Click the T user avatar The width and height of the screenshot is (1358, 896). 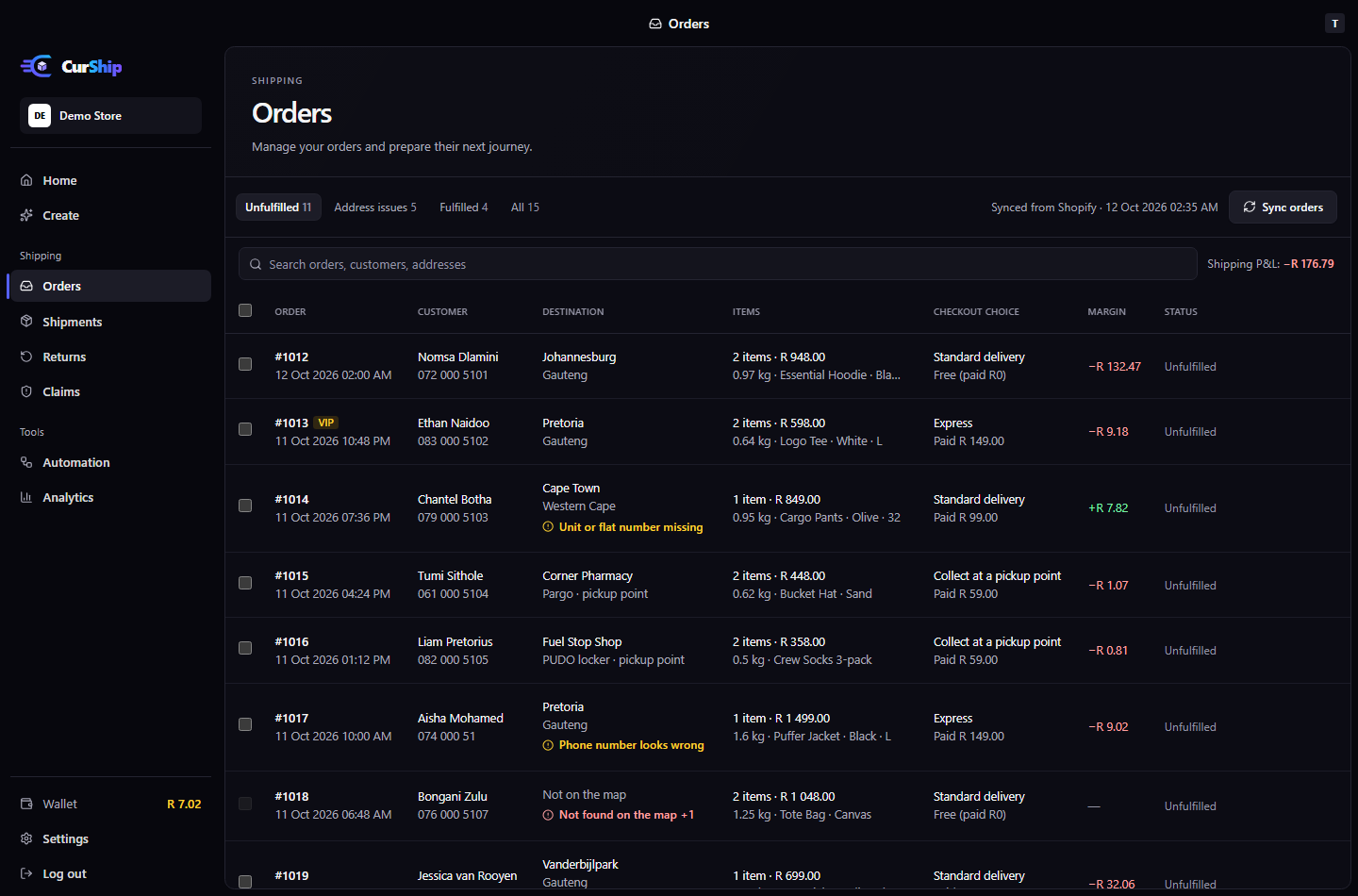1334,24
